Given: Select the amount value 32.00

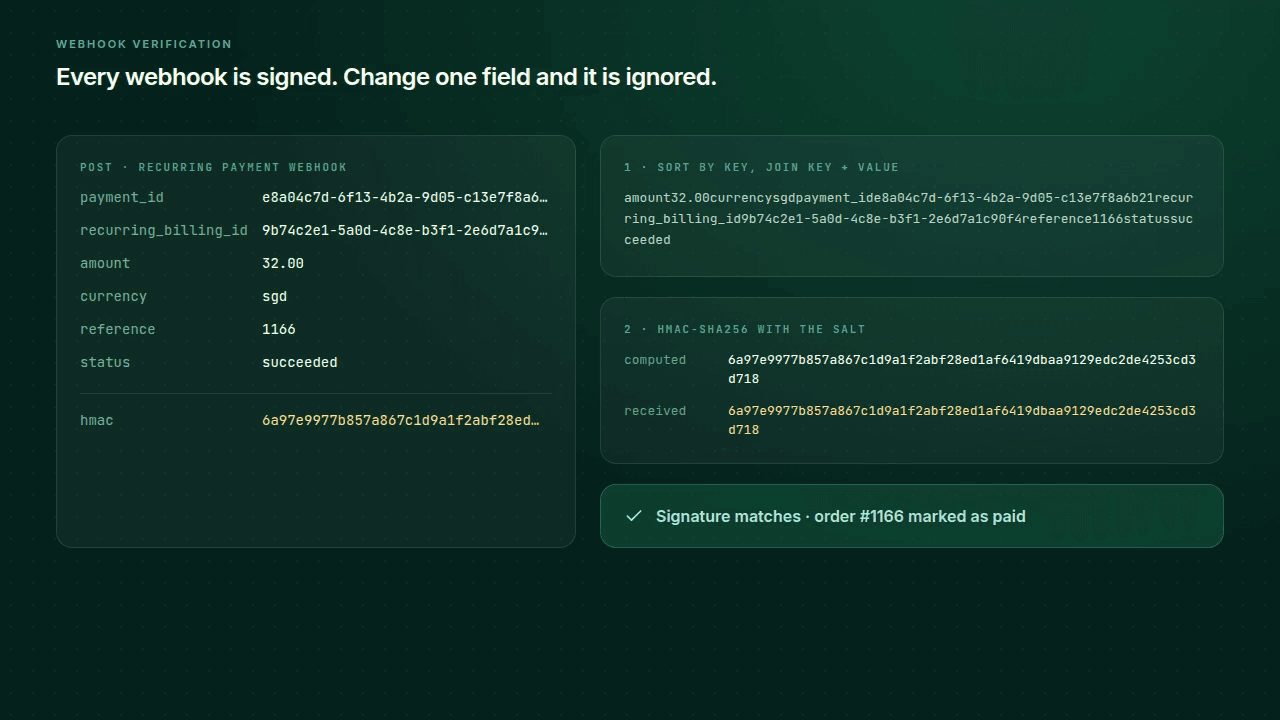Looking at the screenshot, I should (x=283, y=264).
